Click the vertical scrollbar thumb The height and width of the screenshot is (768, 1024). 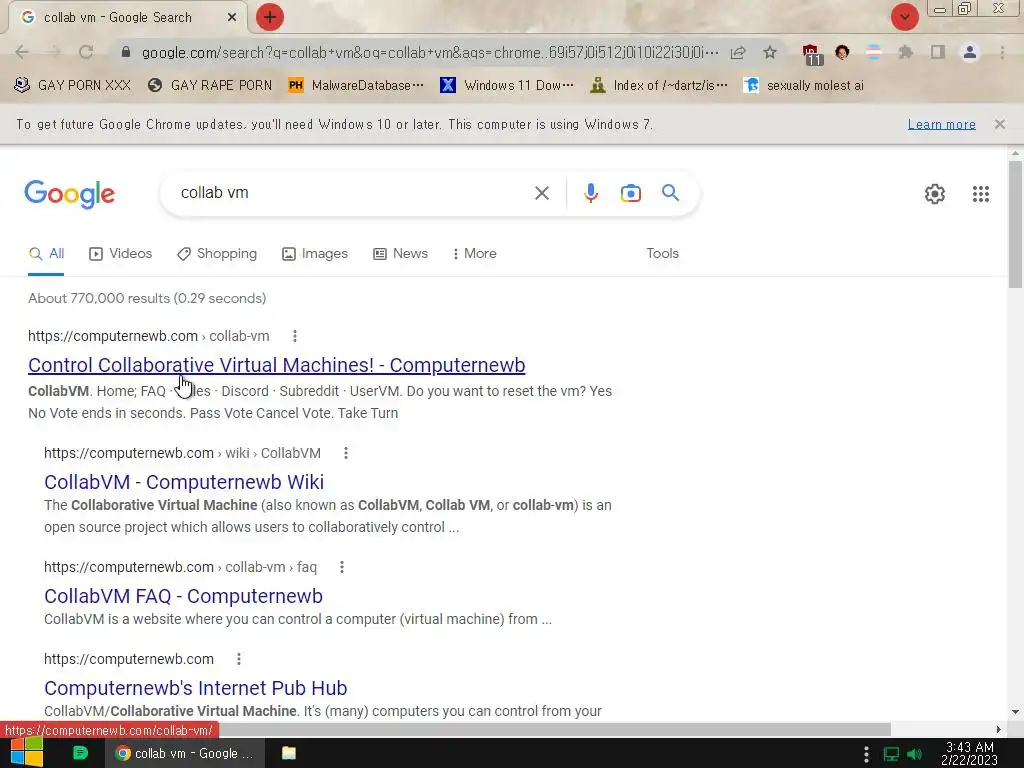pos(1015,224)
